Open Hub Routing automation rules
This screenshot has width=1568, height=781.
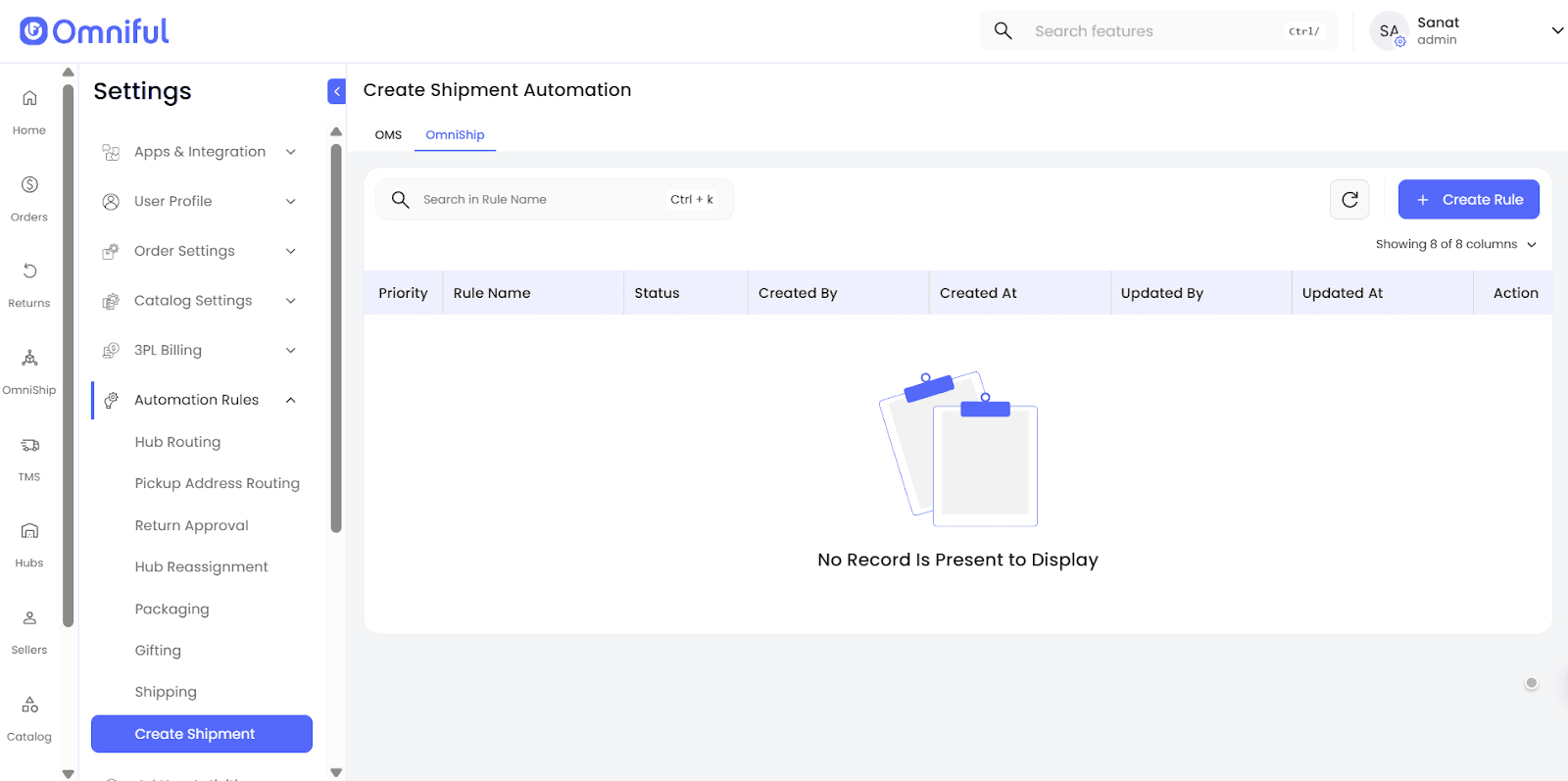[177, 442]
